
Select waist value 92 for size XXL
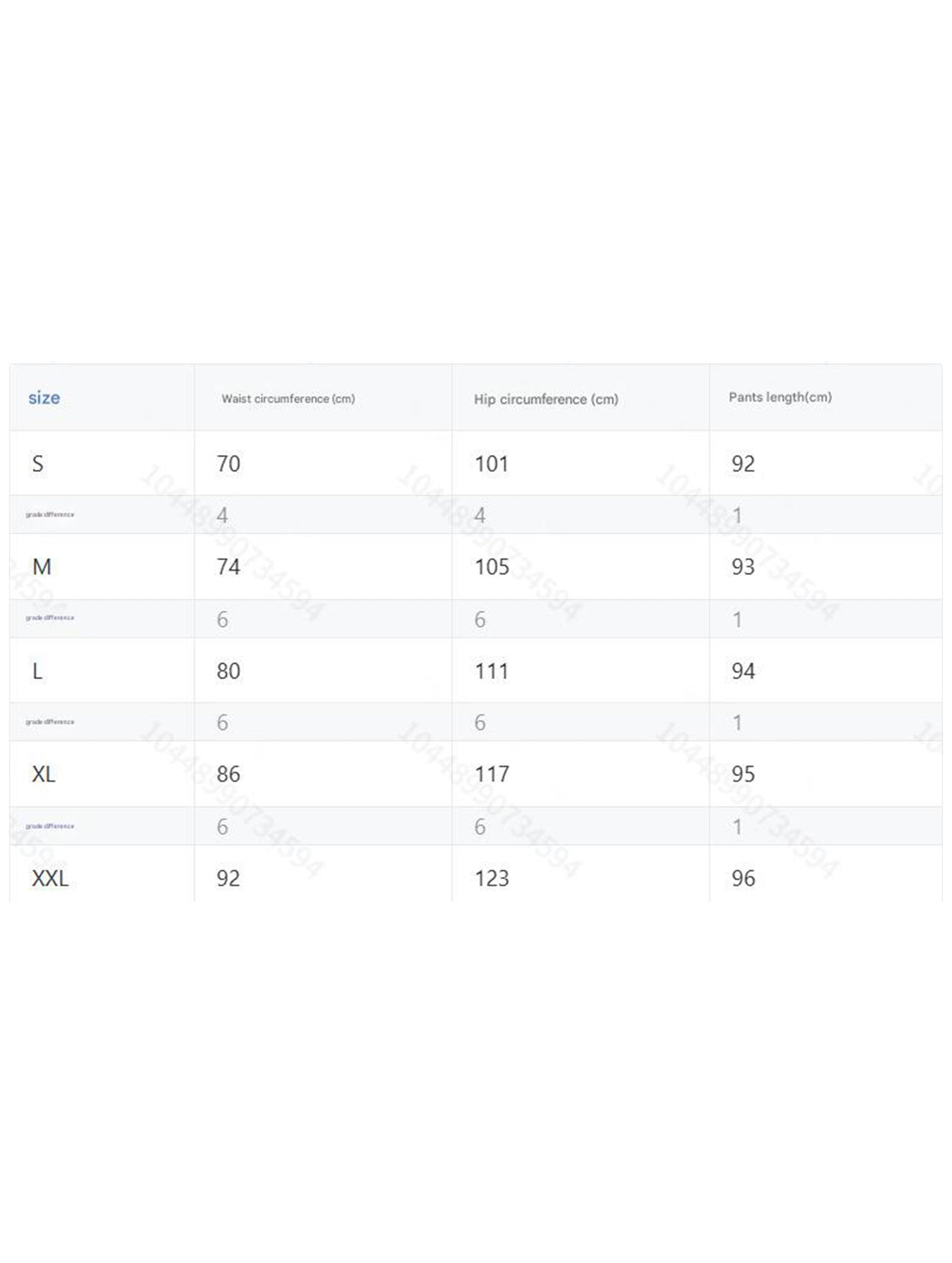click(x=229, y=878)
